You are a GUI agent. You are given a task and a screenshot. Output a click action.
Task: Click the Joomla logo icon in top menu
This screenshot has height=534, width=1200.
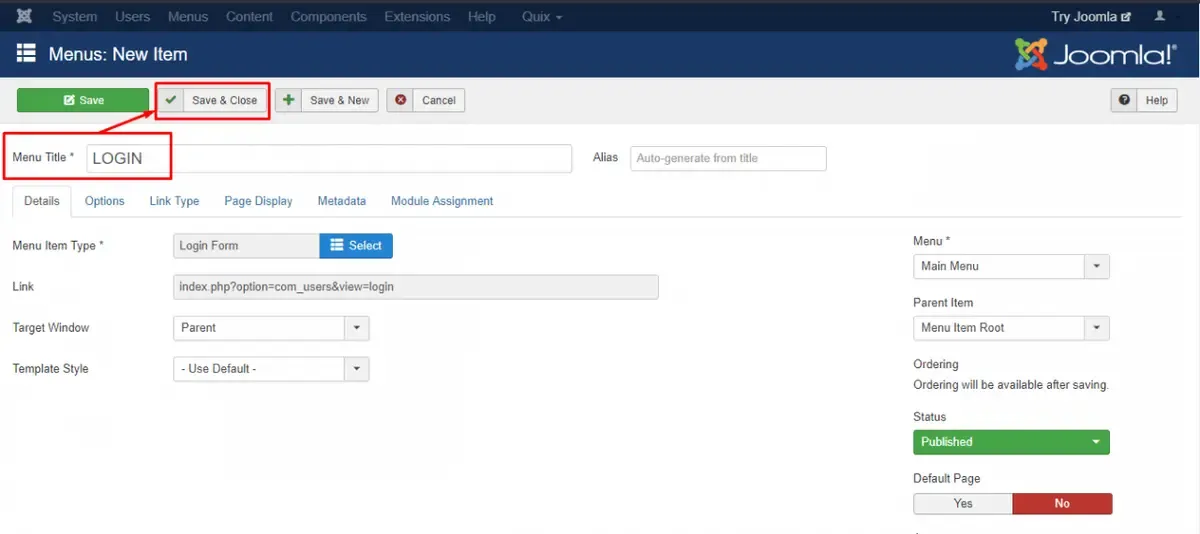click(x=25, y=16)
